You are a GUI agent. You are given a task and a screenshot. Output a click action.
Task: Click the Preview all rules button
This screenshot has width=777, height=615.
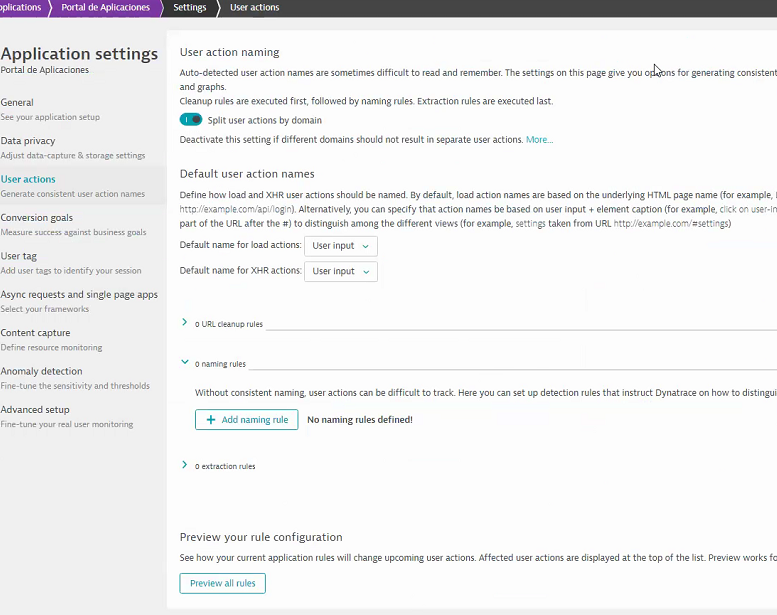(x=222, y=583)
